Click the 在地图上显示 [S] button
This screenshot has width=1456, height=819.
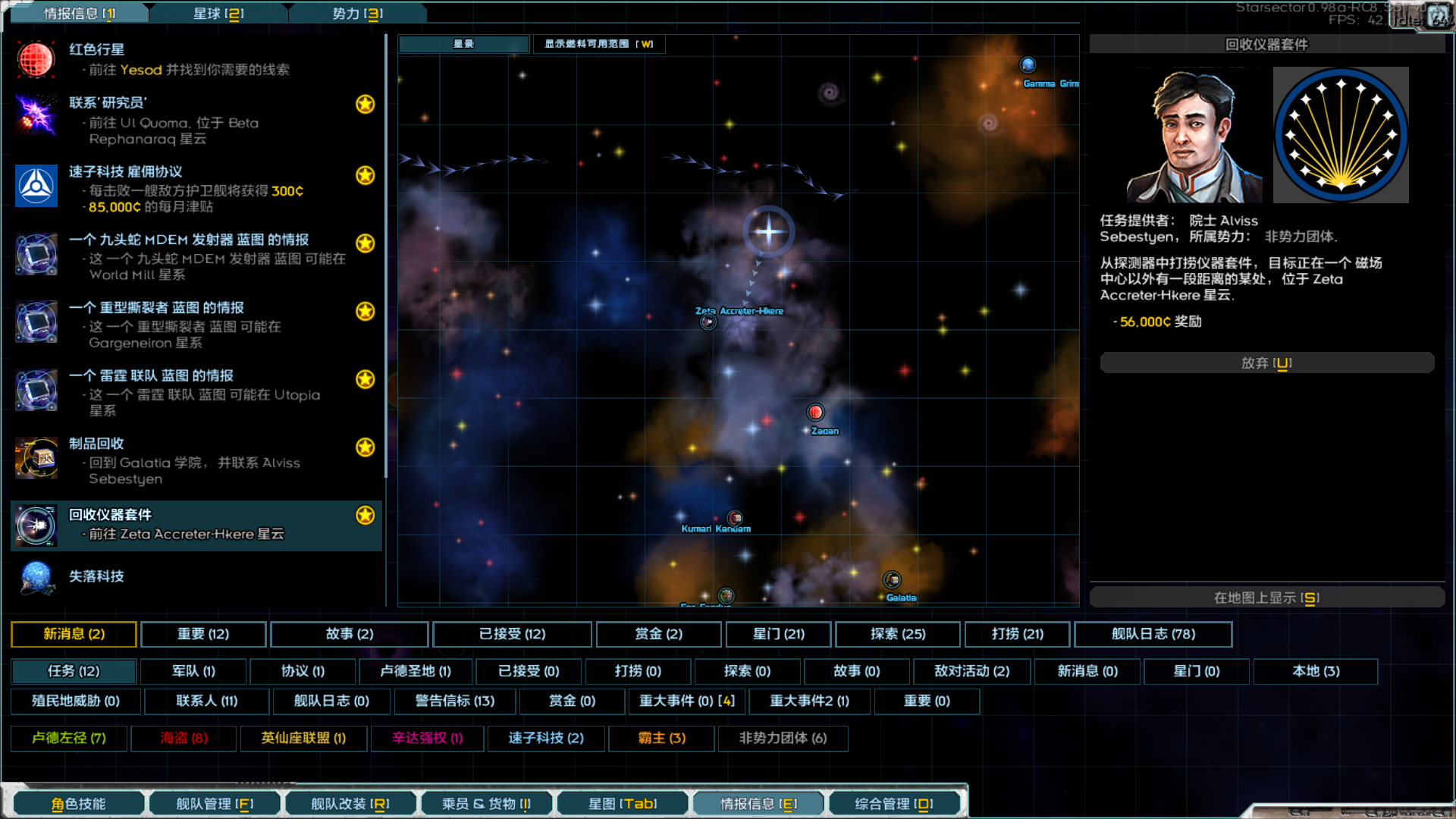coord(1266,598)
